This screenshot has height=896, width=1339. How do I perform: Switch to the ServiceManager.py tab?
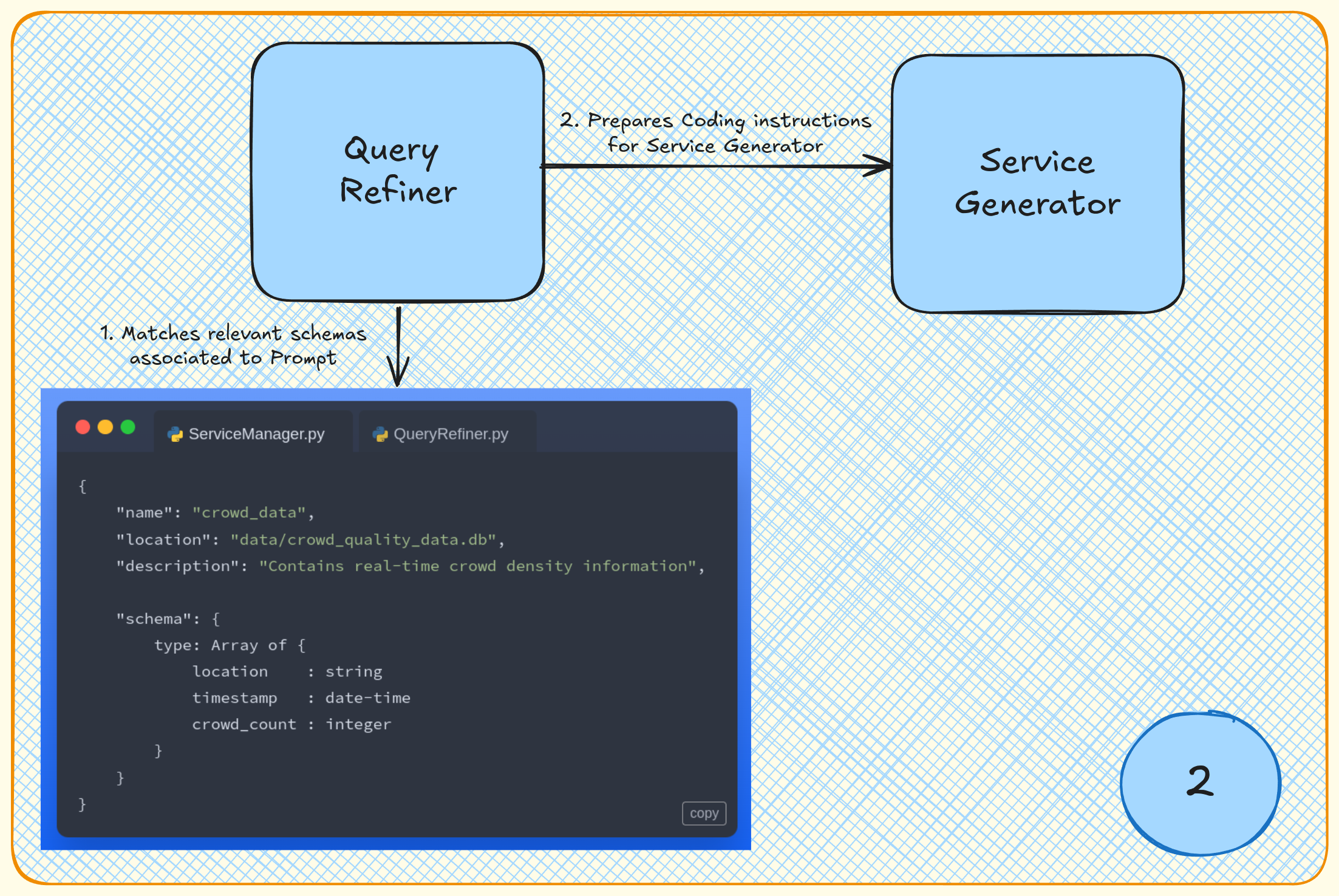[255, 433]
